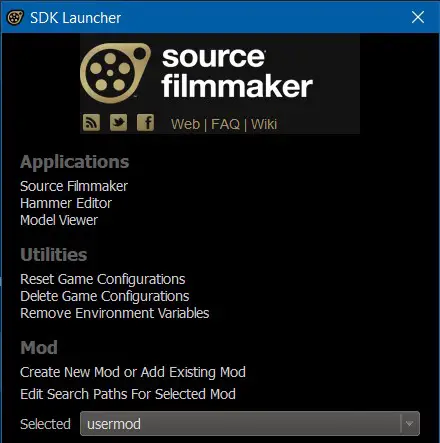Click Create New Mod or Add Existing Mod

133,372
